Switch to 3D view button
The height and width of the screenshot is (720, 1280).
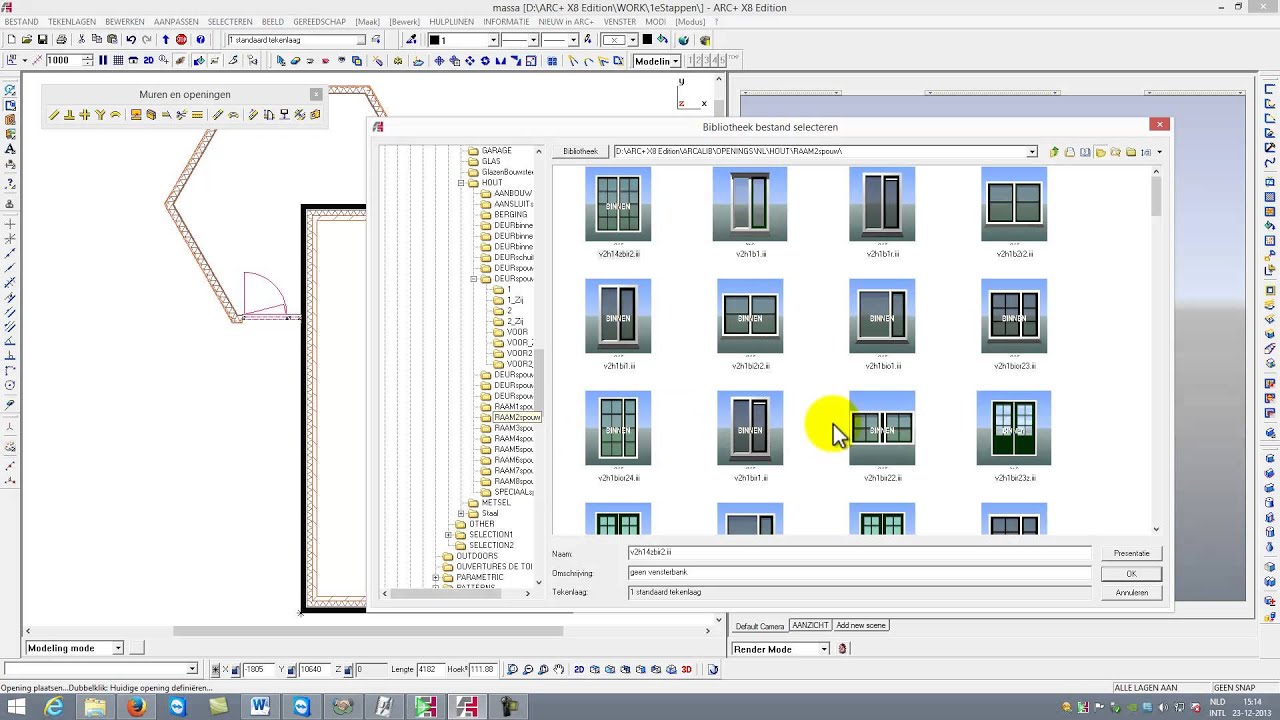[686, 669]
